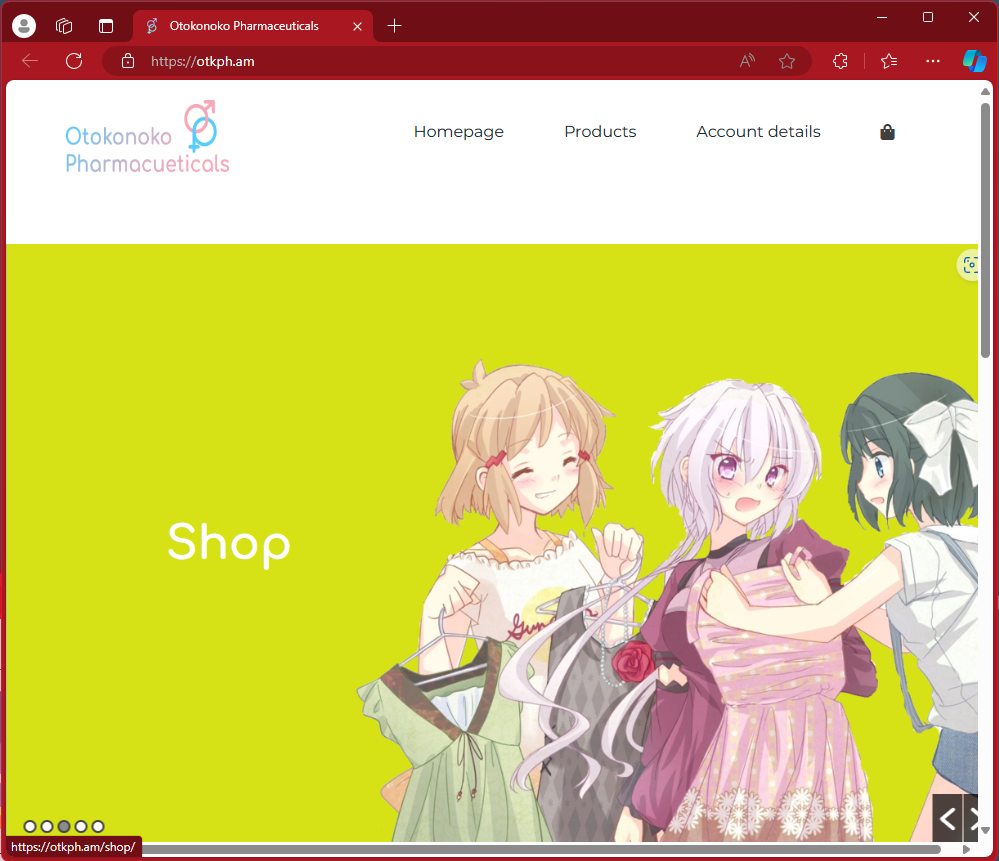The image size is (999, 861).
Task: Open the Favorites list icon
Action: (x=889, y=61)
